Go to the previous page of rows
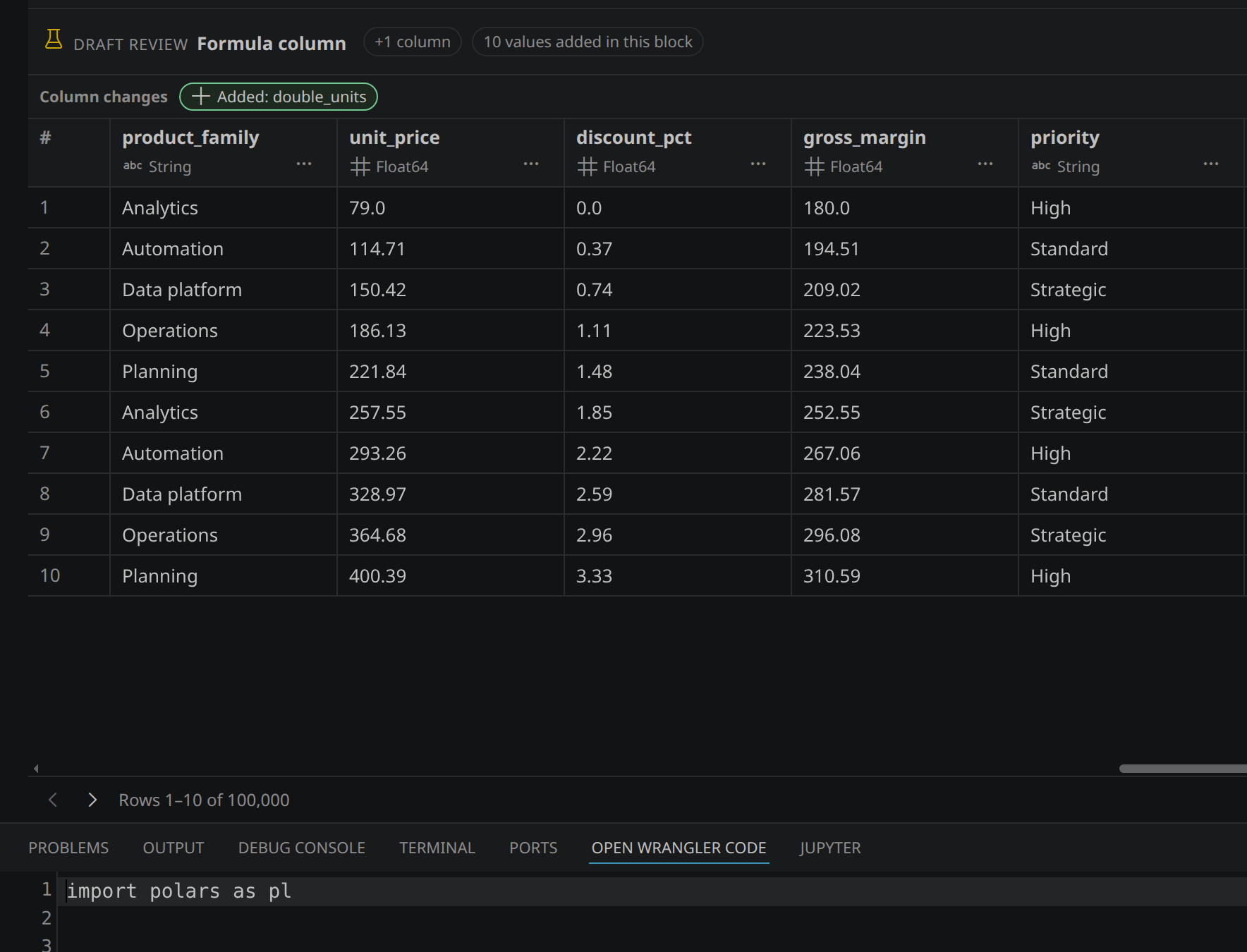This screenshot has height=952, width=1247. [x=53, y=800]
